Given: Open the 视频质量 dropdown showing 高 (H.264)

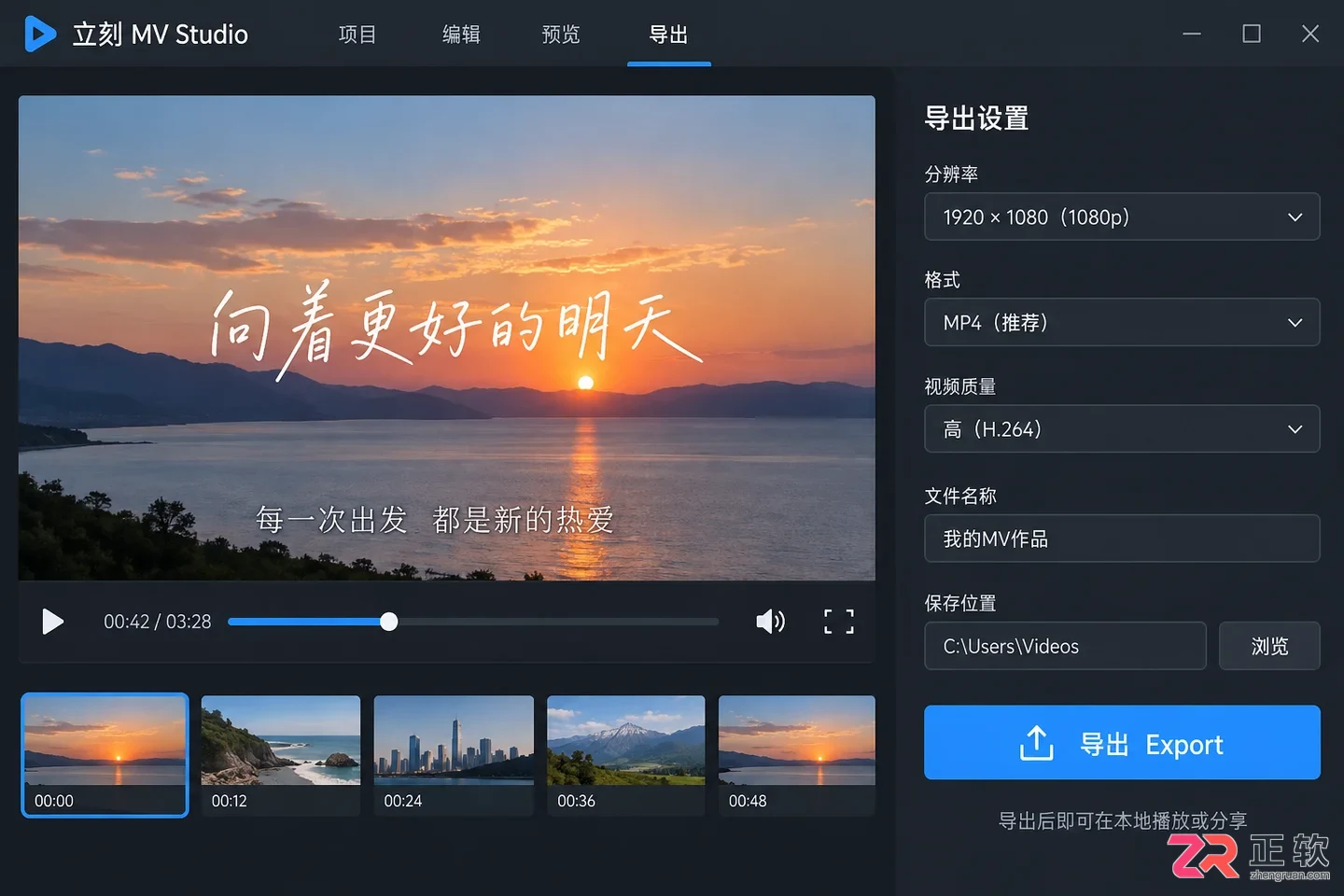Looking at the screenshot, I should tap(1122, 428).
